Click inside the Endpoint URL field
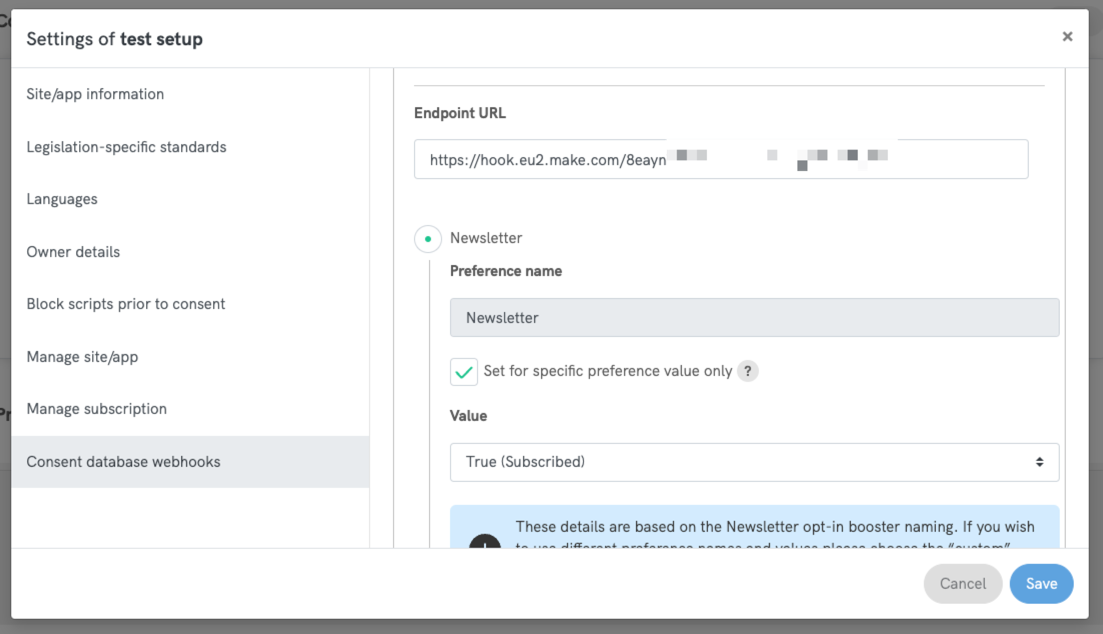The width and height of the screenshot is (1103, 634). click(720, 159)
